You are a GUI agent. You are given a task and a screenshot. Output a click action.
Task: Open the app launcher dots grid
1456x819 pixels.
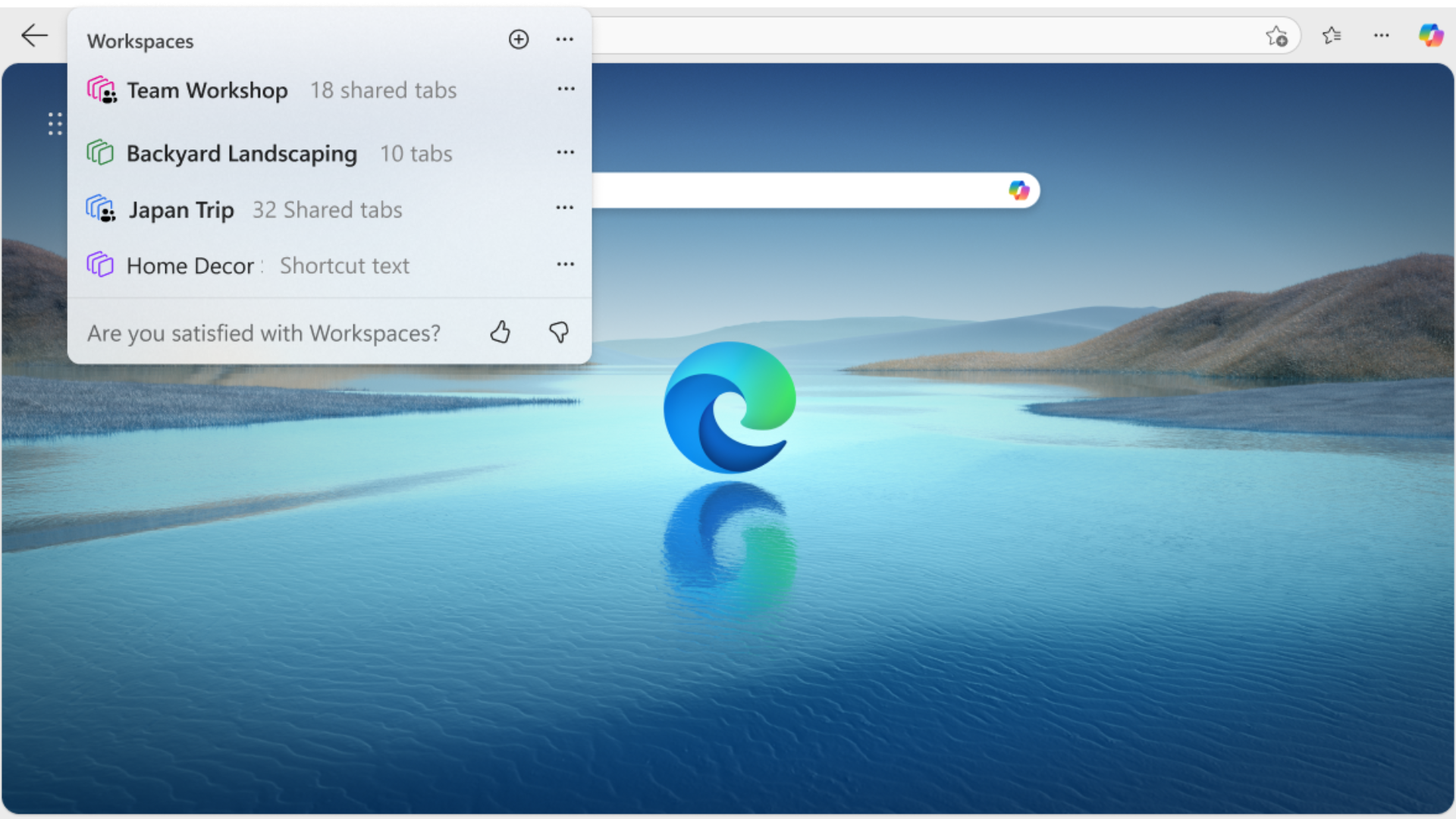tap(55, 124)
